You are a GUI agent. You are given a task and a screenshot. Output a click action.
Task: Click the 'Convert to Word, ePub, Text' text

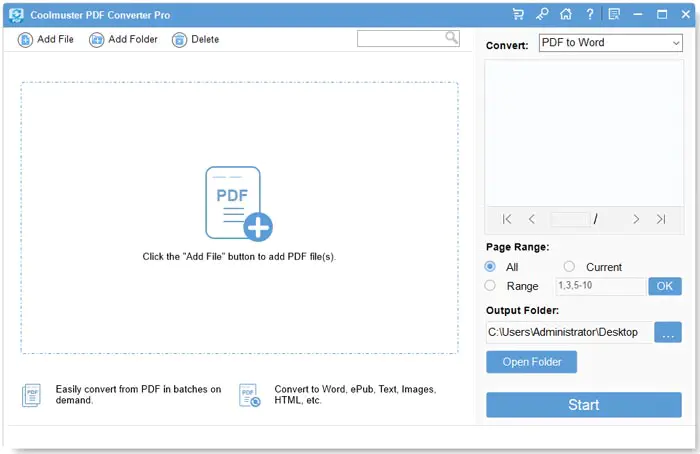pos(355,395)
